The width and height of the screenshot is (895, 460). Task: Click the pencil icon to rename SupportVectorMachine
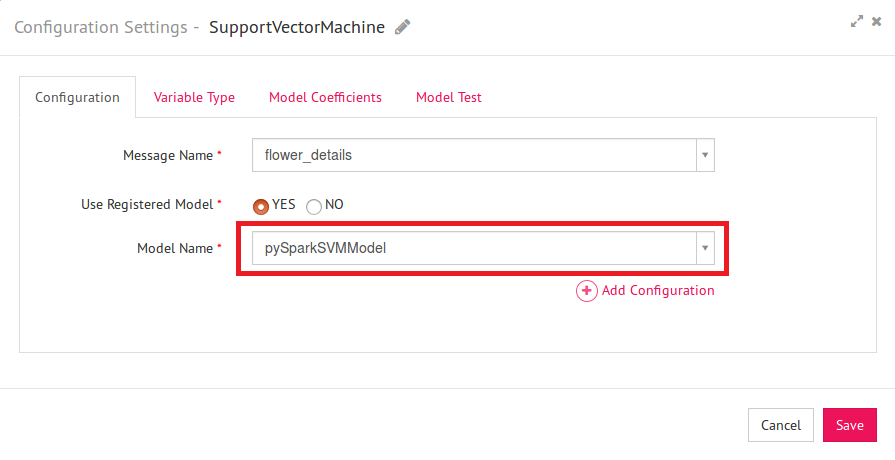point(402,28)
